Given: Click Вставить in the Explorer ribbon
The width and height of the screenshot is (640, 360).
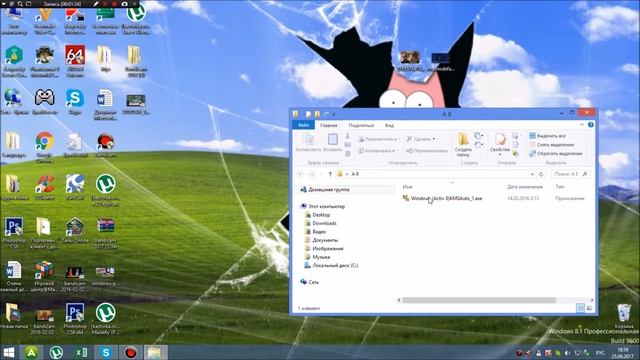Looking at the screenshot, I should (x=333, y=143).
